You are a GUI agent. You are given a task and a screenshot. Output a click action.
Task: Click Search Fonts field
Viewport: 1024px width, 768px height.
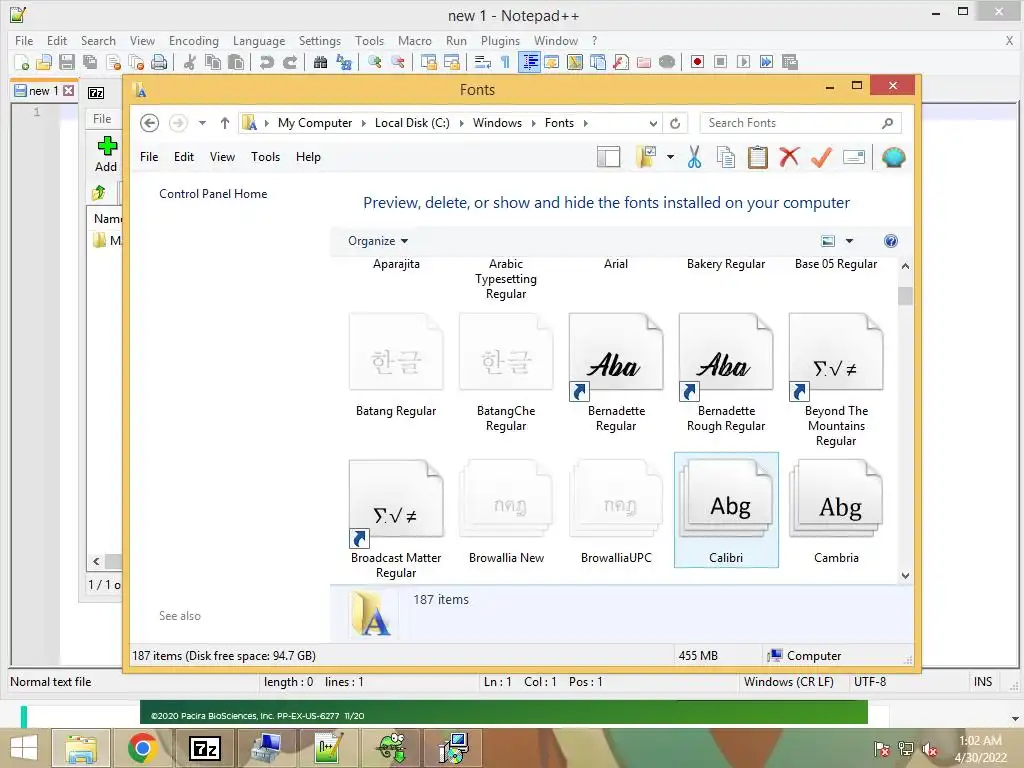(x=800, y=123)
